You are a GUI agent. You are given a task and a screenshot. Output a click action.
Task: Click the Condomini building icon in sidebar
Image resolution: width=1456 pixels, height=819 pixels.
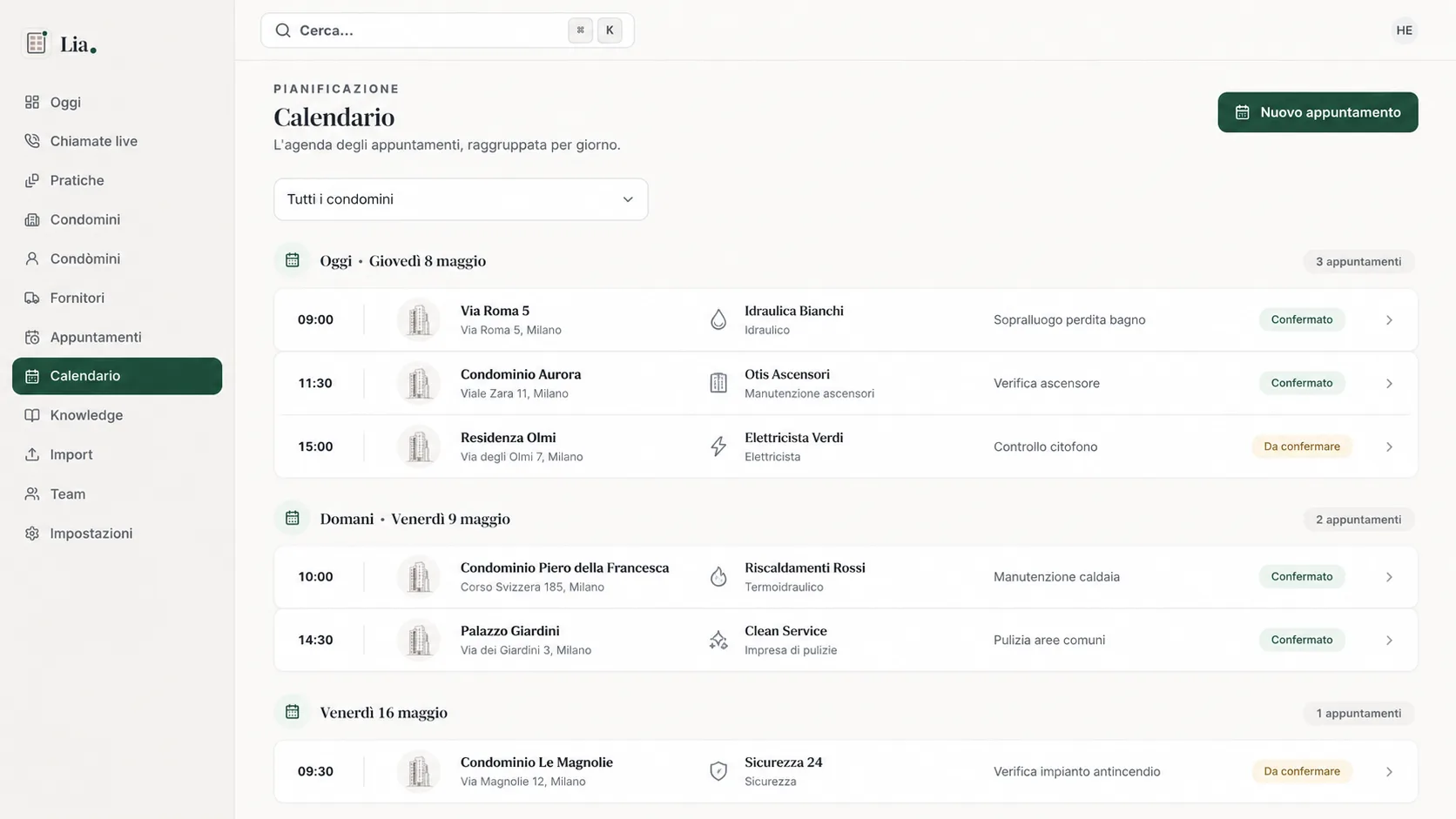click(x=32, y=219)
